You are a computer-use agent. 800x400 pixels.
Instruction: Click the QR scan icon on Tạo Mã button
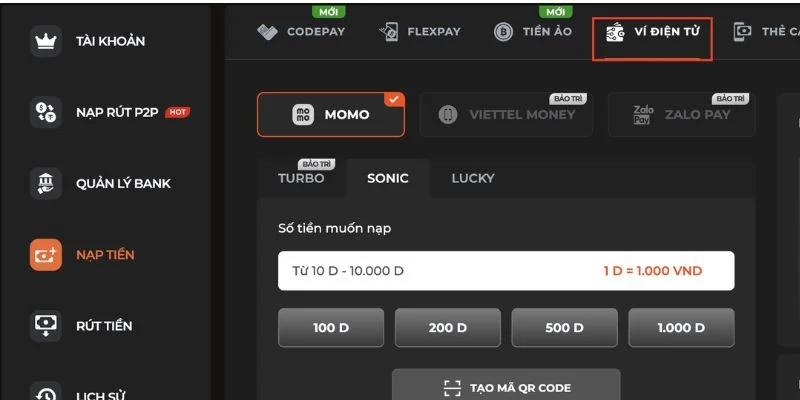pyautogui.click(x=452, y=388)
